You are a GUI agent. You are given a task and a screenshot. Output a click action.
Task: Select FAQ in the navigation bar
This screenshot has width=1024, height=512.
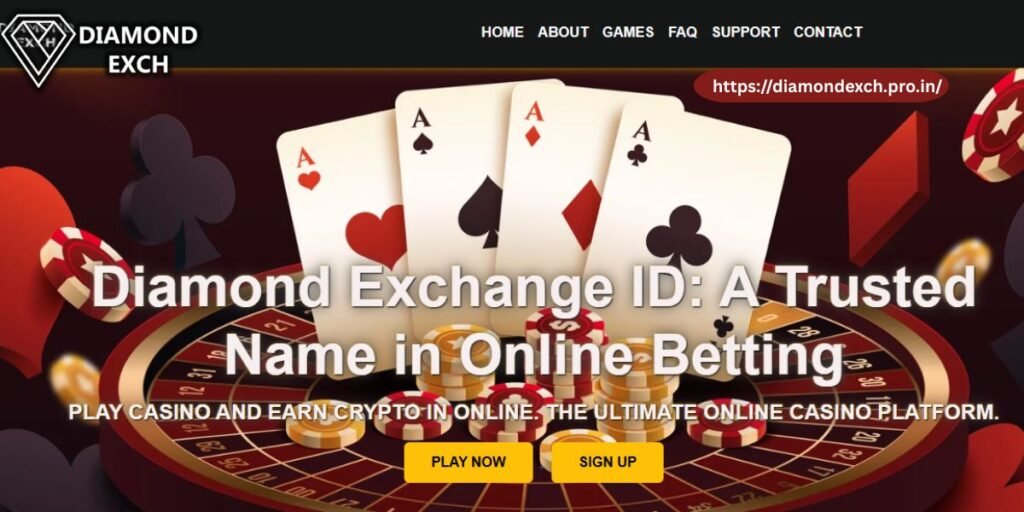click(682, 32)
